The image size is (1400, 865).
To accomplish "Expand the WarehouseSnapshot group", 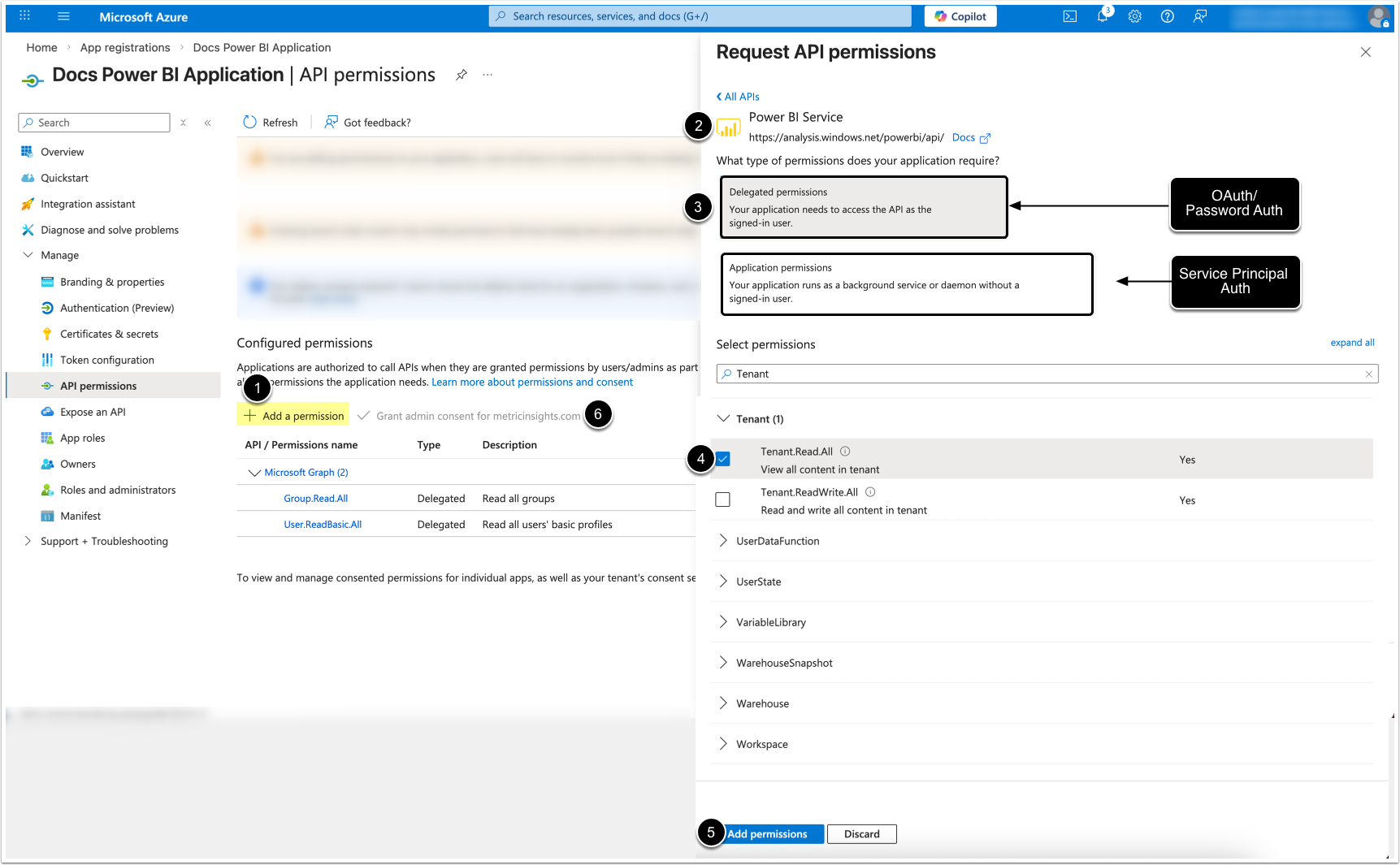I will pyautogui.click(x=723, y=662).
